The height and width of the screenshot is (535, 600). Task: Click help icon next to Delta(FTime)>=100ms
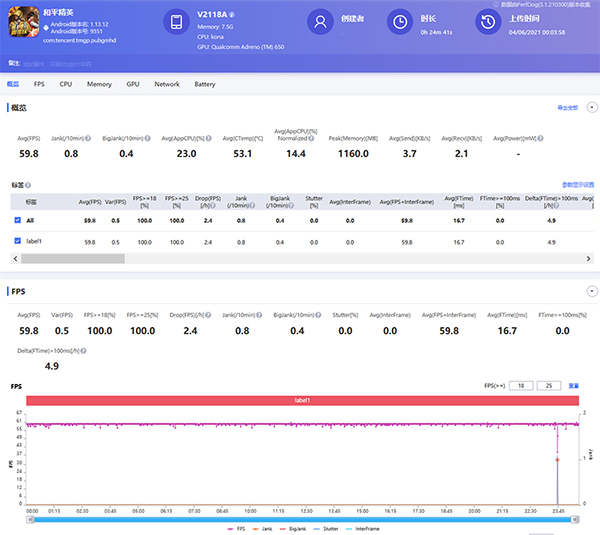(83, 351)
